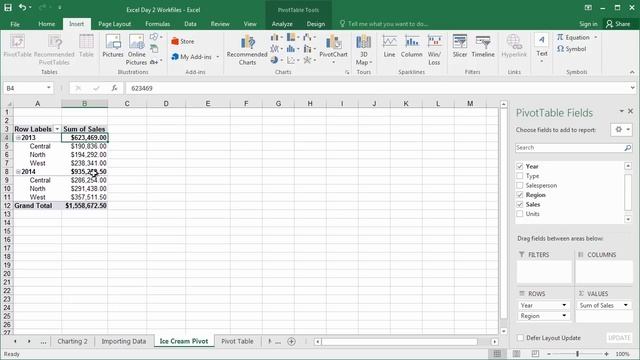Viewport: 640px width, 360px height.
Task: Open Sum of Sales dropdown in Values
Action: (625, 305)
